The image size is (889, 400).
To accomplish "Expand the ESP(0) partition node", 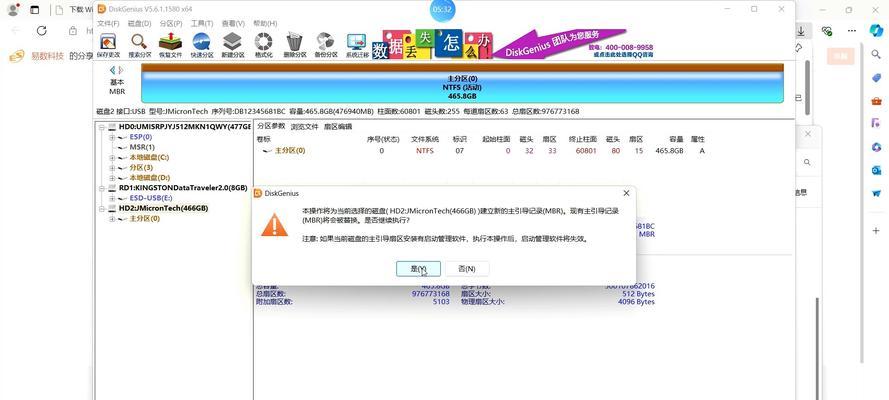I will click(x=112, y=137).
